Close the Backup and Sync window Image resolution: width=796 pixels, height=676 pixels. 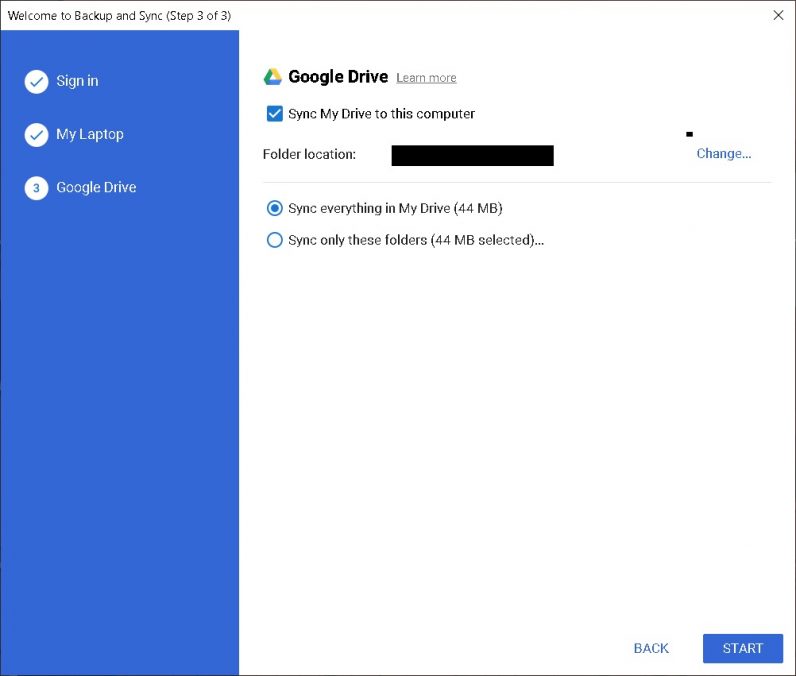point(778,15)
